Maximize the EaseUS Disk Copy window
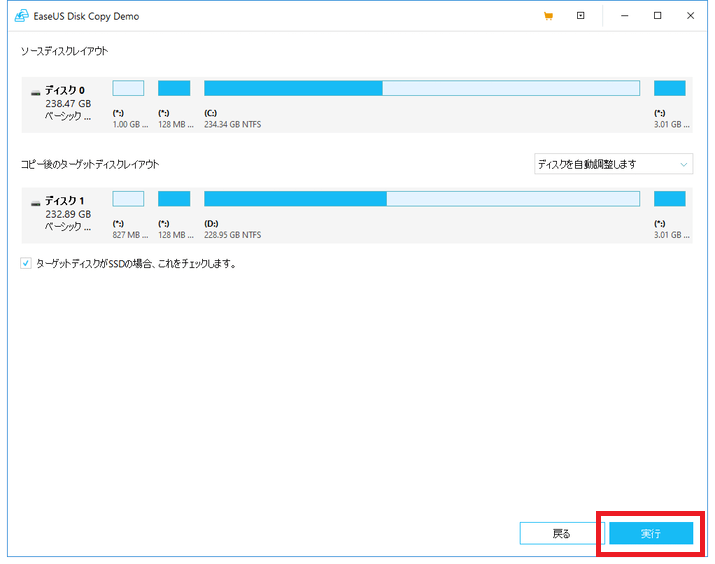 tap(657, 16)
